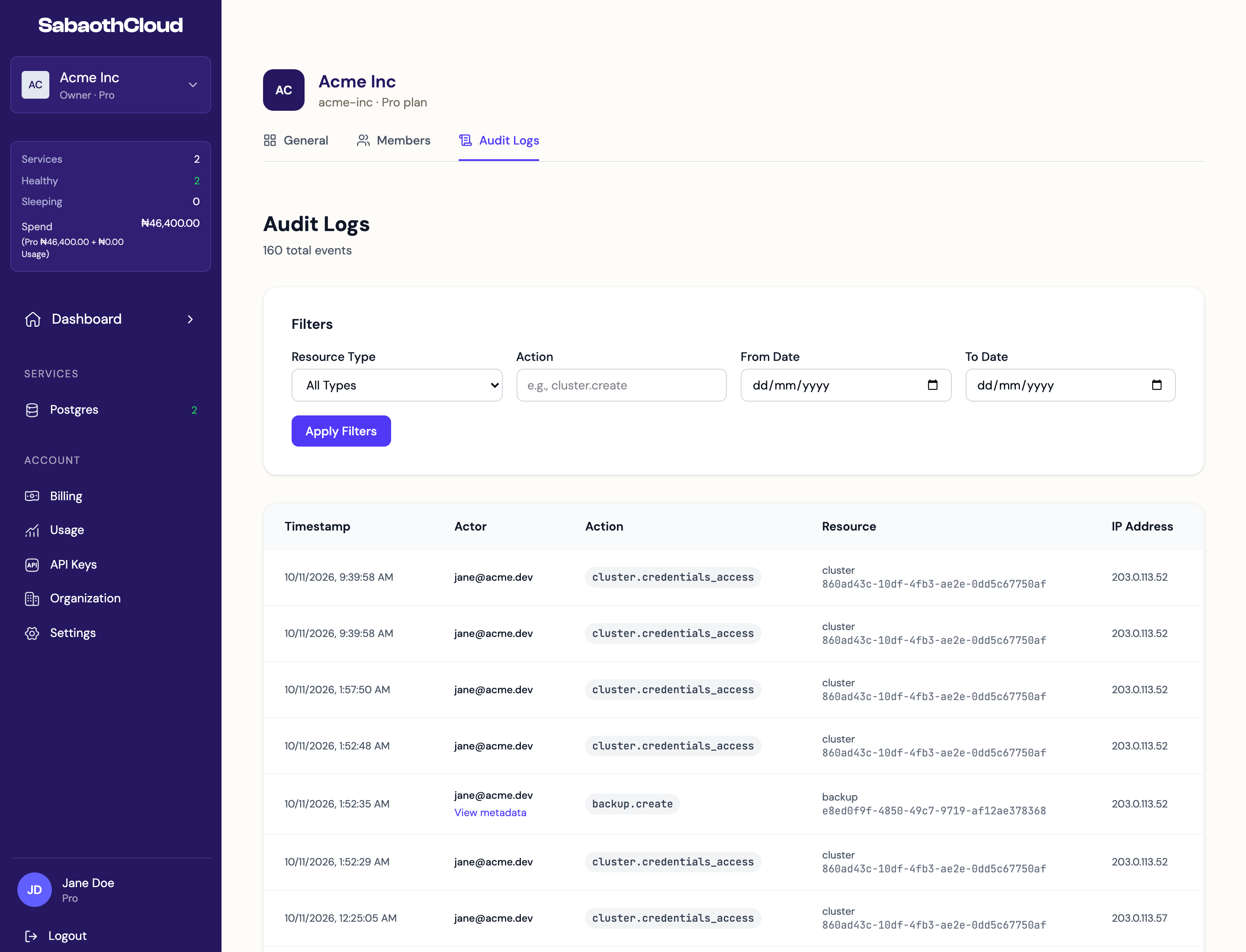The height and width of the screenshot is (952, 1246).
Task: Click the Jane Doe user name
Action: (x=88, y=883)
